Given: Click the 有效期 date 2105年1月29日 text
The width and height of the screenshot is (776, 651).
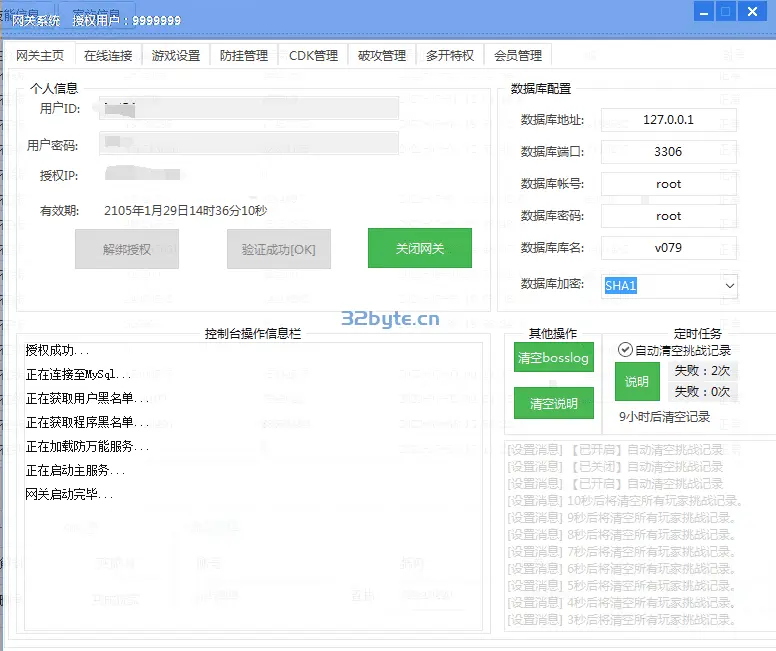Looking at the screenshot, I should click(186, 211).
